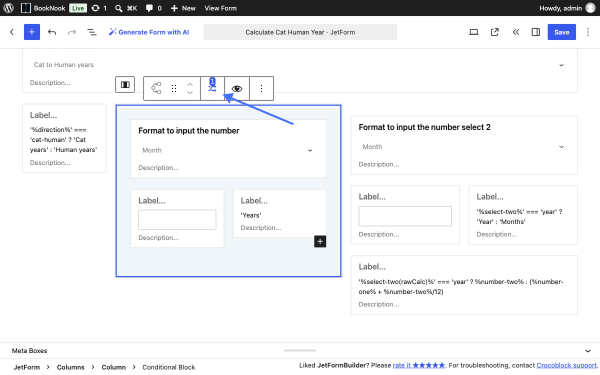Click the Meta Boxes label
Image resolution: width=600 pixels, height=375 pixels.
tap(29, 351)
